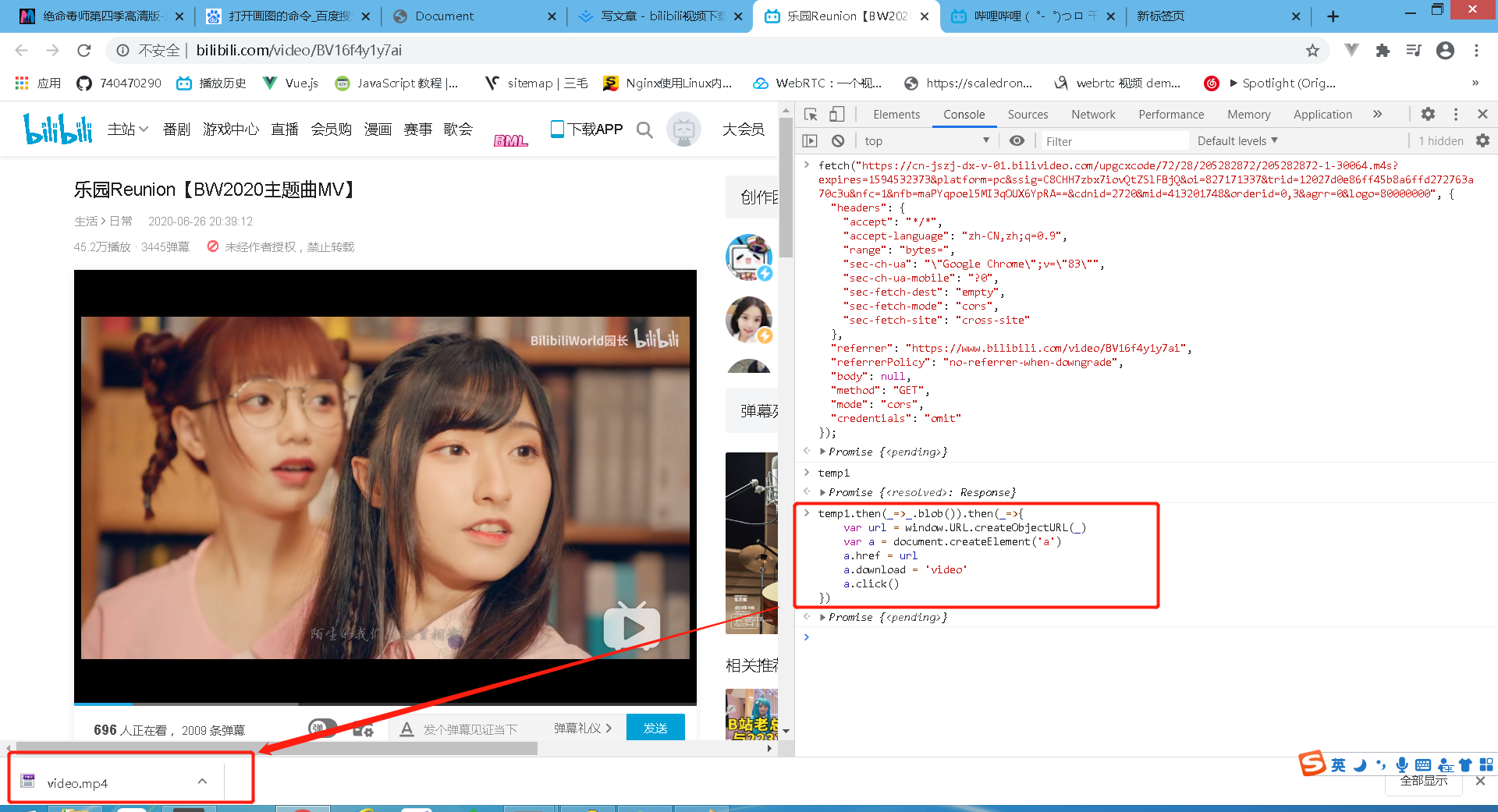
Task: Switch to the Network tab
Action: click(1093, 115)
